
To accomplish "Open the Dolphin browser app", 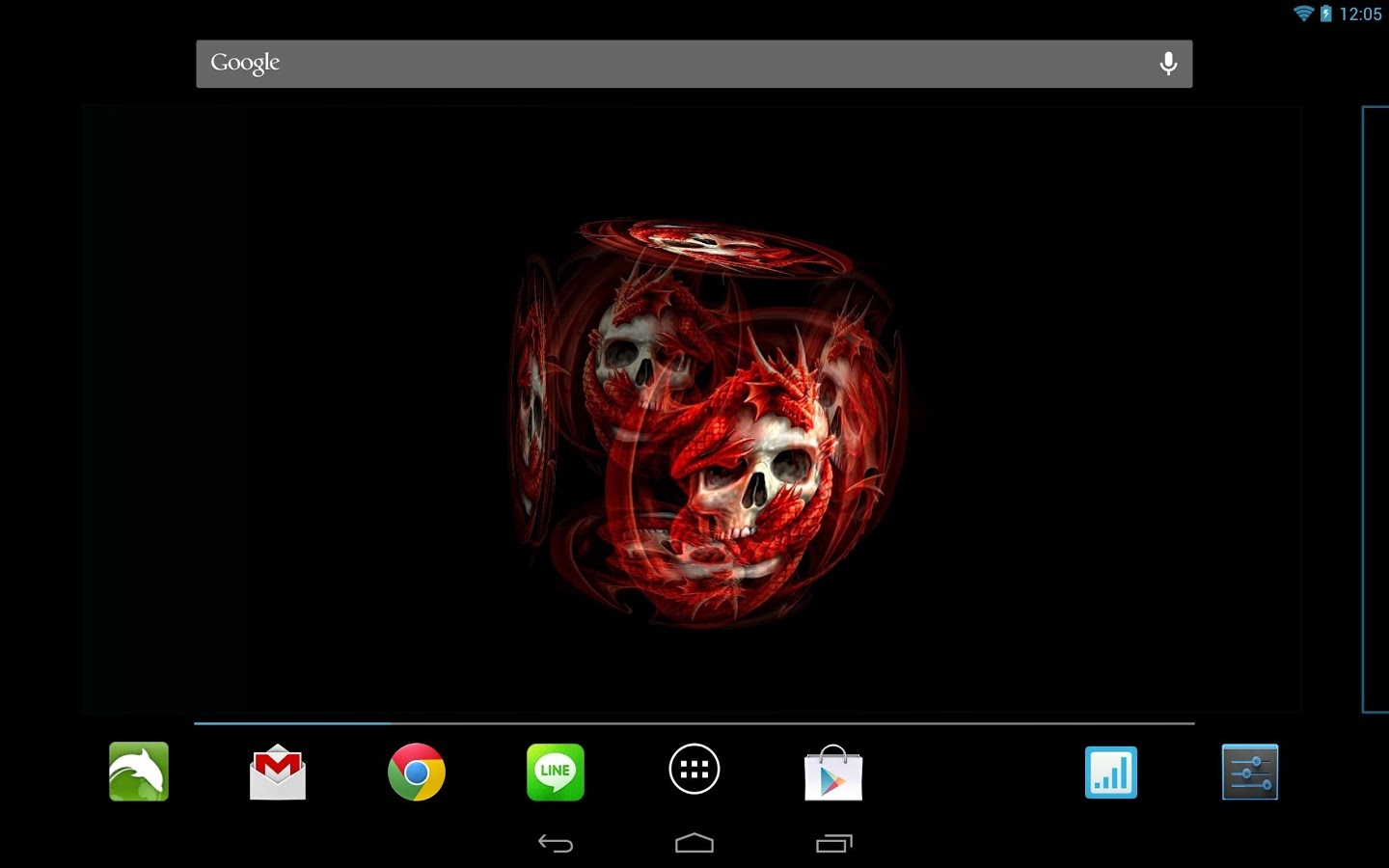I will [x=139, y=772].
